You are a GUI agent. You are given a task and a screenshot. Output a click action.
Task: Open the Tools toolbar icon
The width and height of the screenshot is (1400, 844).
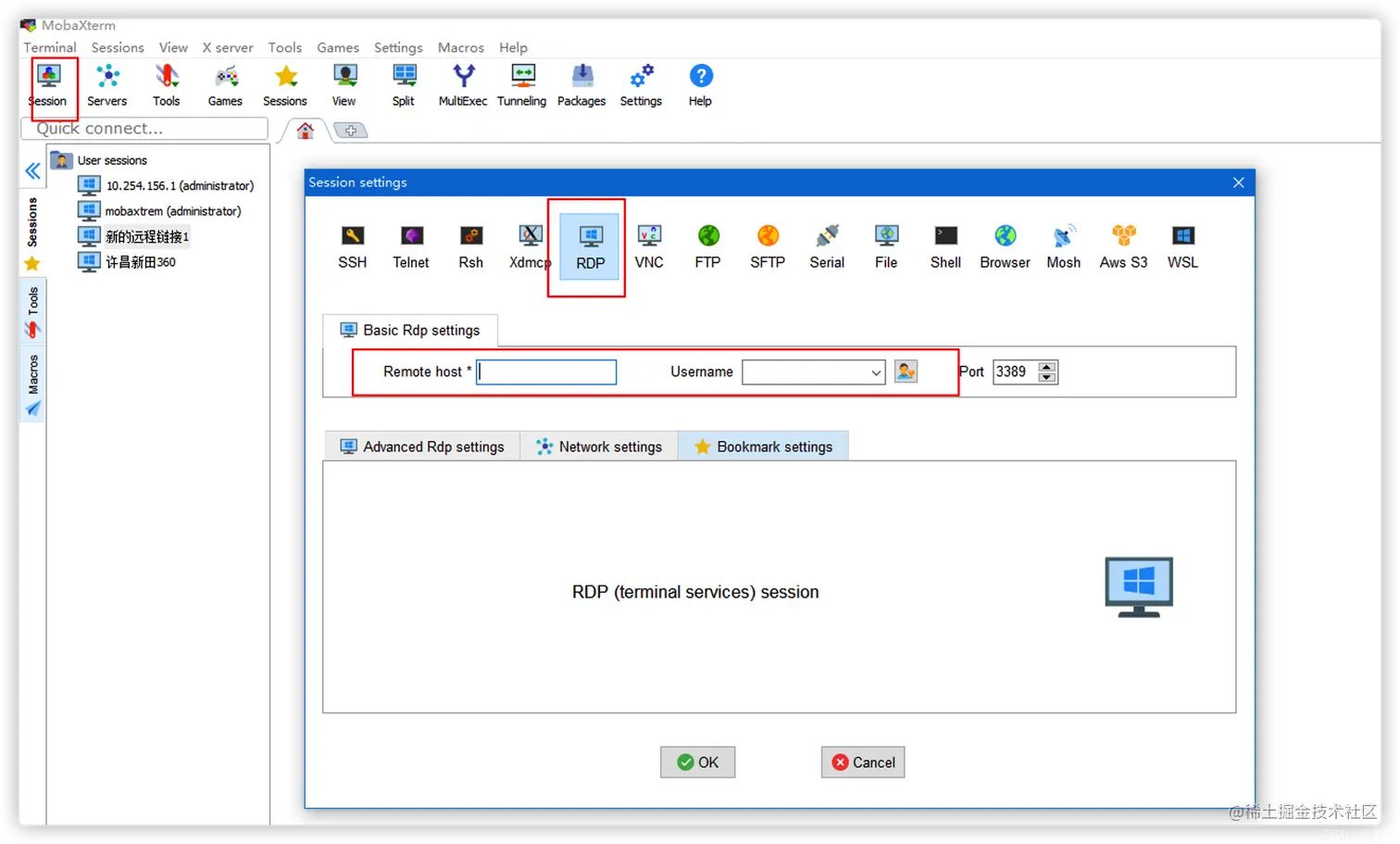[x=167, y=85]
